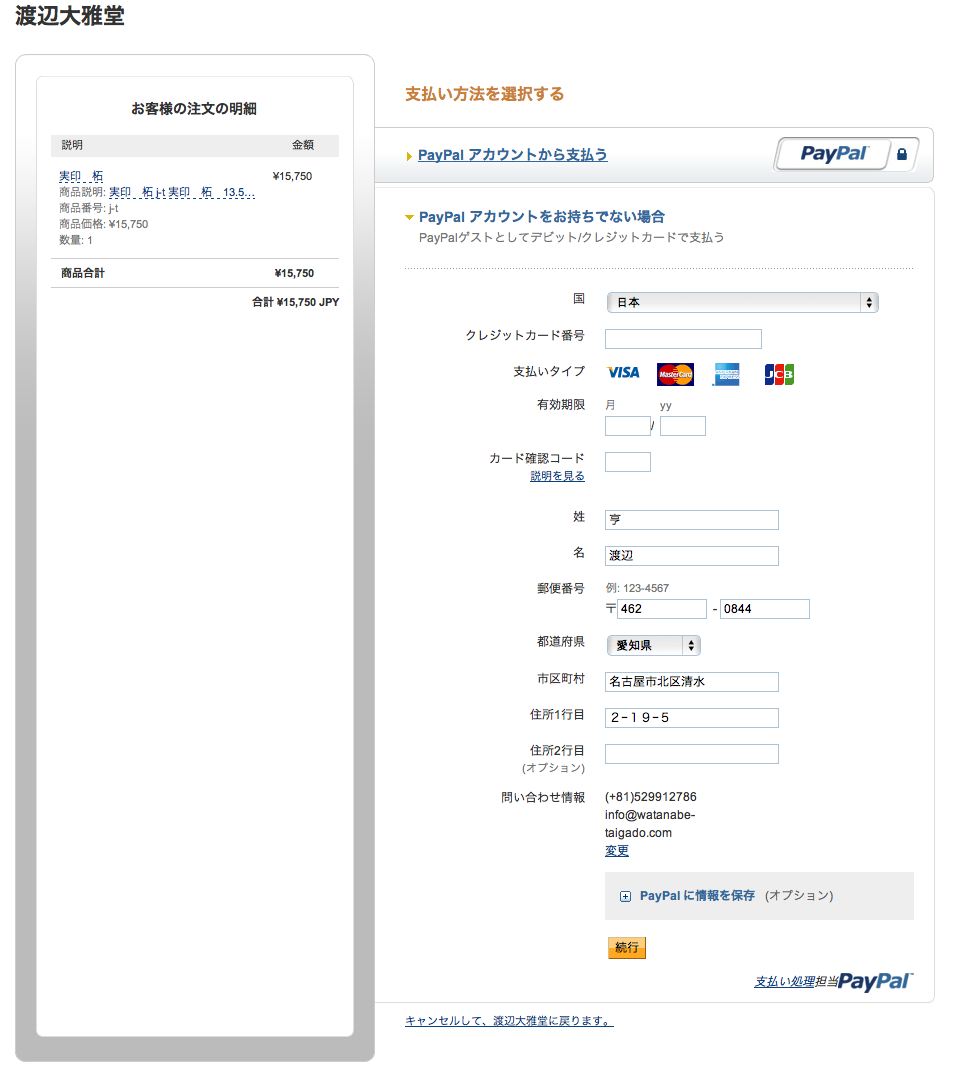Click the 商品価格: ¥15,750 line
Image resolution: width=958 pixels, height=1067 pixels.
click(103, 225)
